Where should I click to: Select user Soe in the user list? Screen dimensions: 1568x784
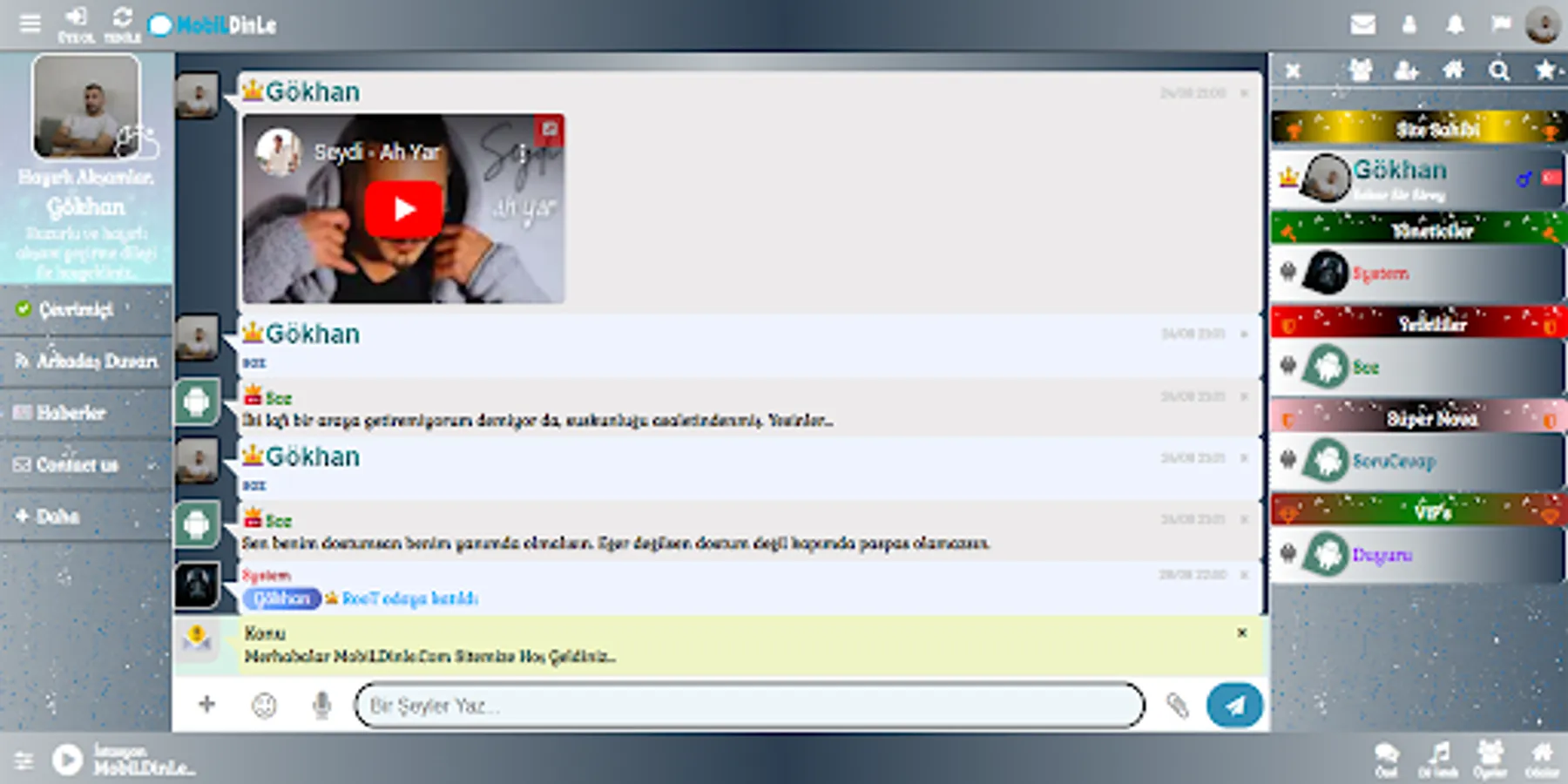(1418, 367)
